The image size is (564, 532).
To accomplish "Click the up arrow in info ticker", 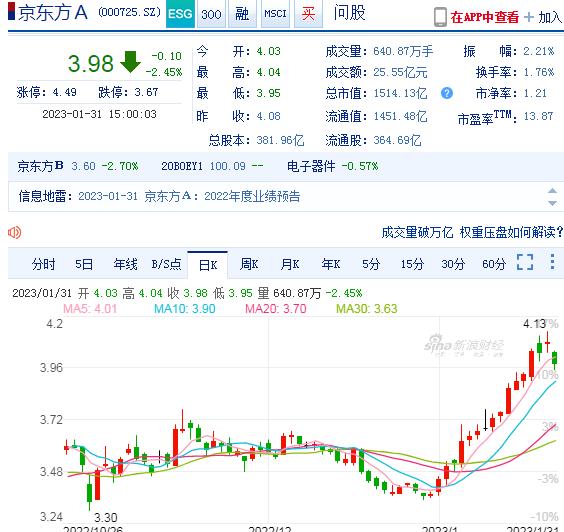I will [x=552, y=191].
